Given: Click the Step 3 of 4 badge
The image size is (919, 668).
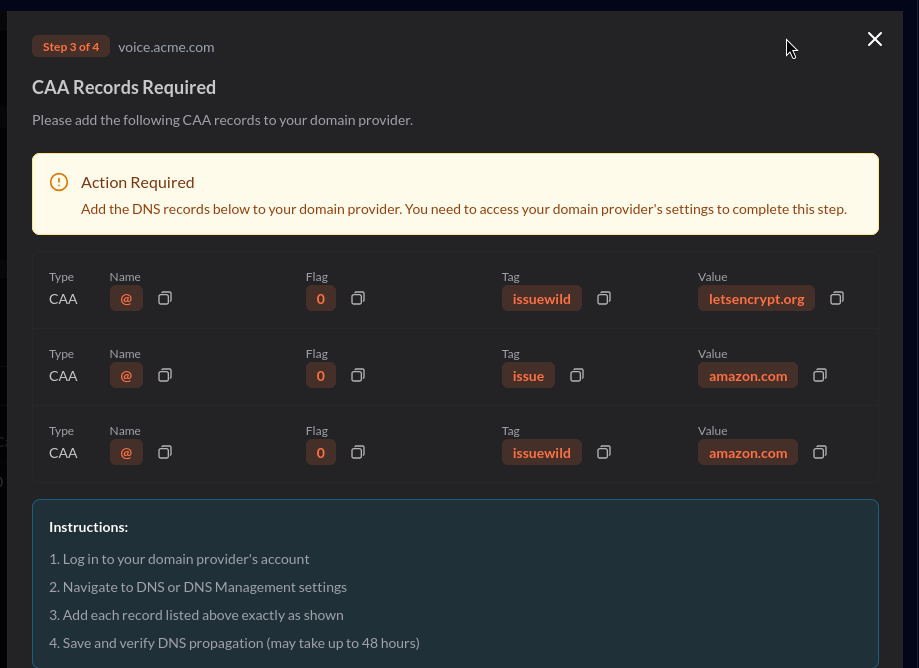Looking at the screenshot, I should click(71, 47).
